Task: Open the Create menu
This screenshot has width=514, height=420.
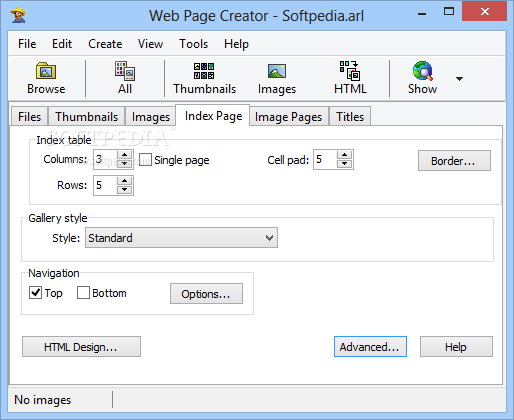Action: coord(105,44)
